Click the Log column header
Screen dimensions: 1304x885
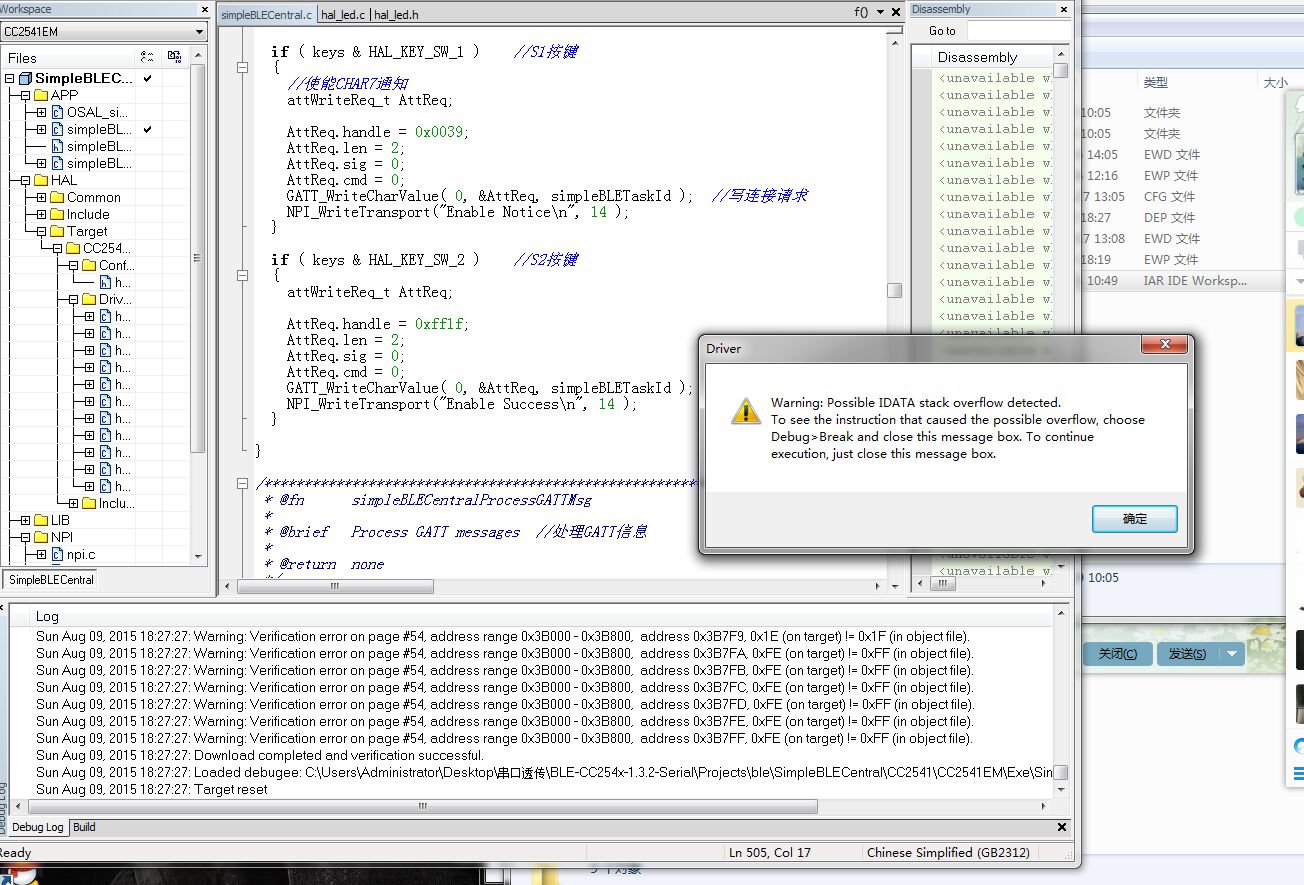(x=538, y=616)
